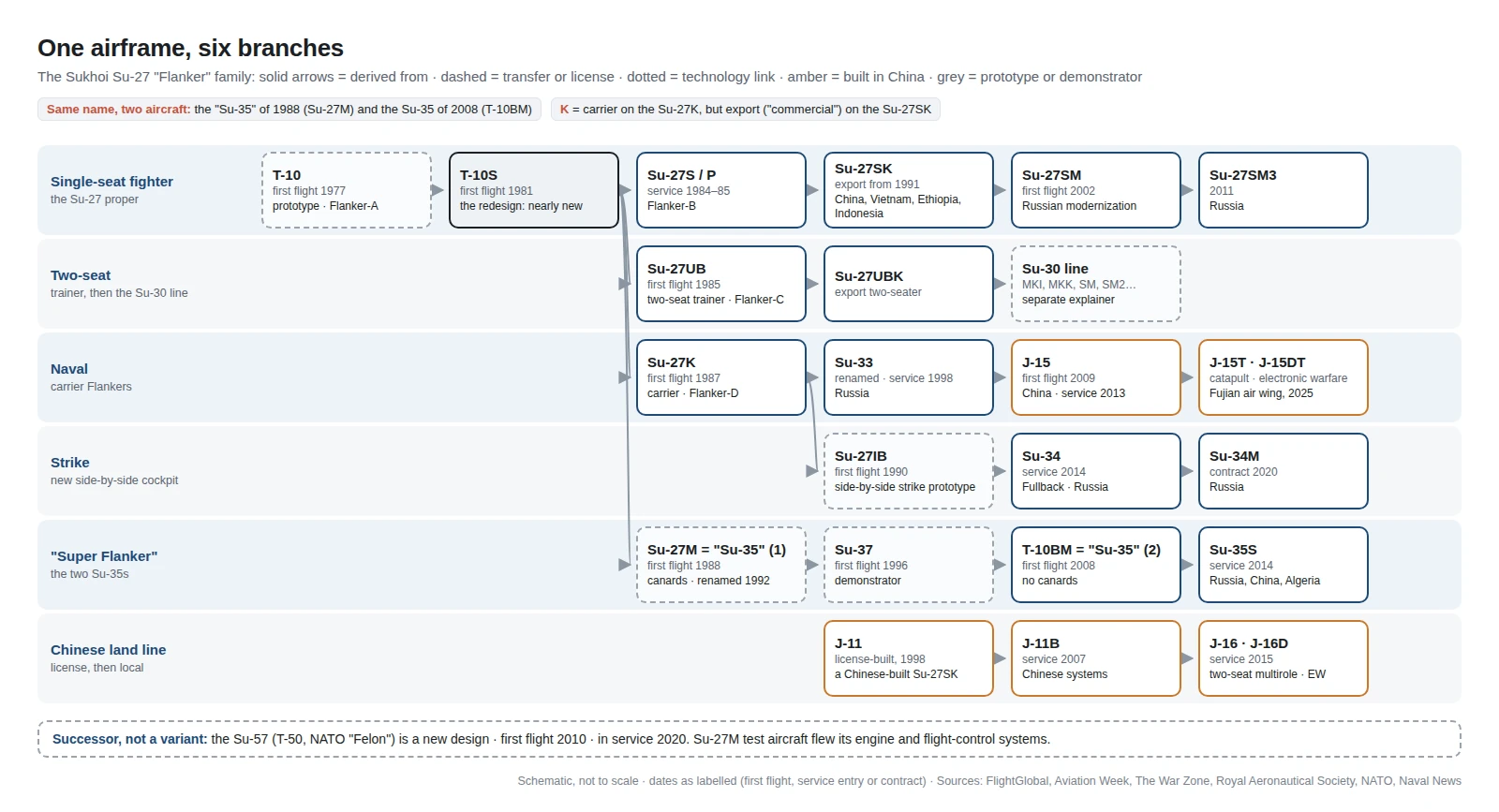The height and width of the screenshot is (812, 1499).
Task: Click the T-10 prototype Flanker-A card
Action: click(347, 190)
